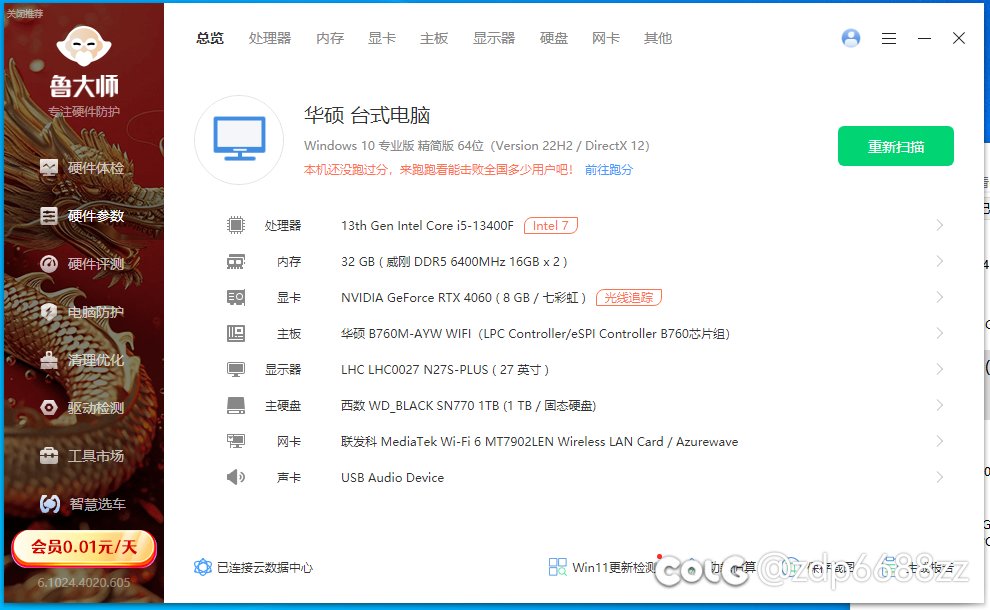Open 工具市场 toolbox in sidebar

82,456
